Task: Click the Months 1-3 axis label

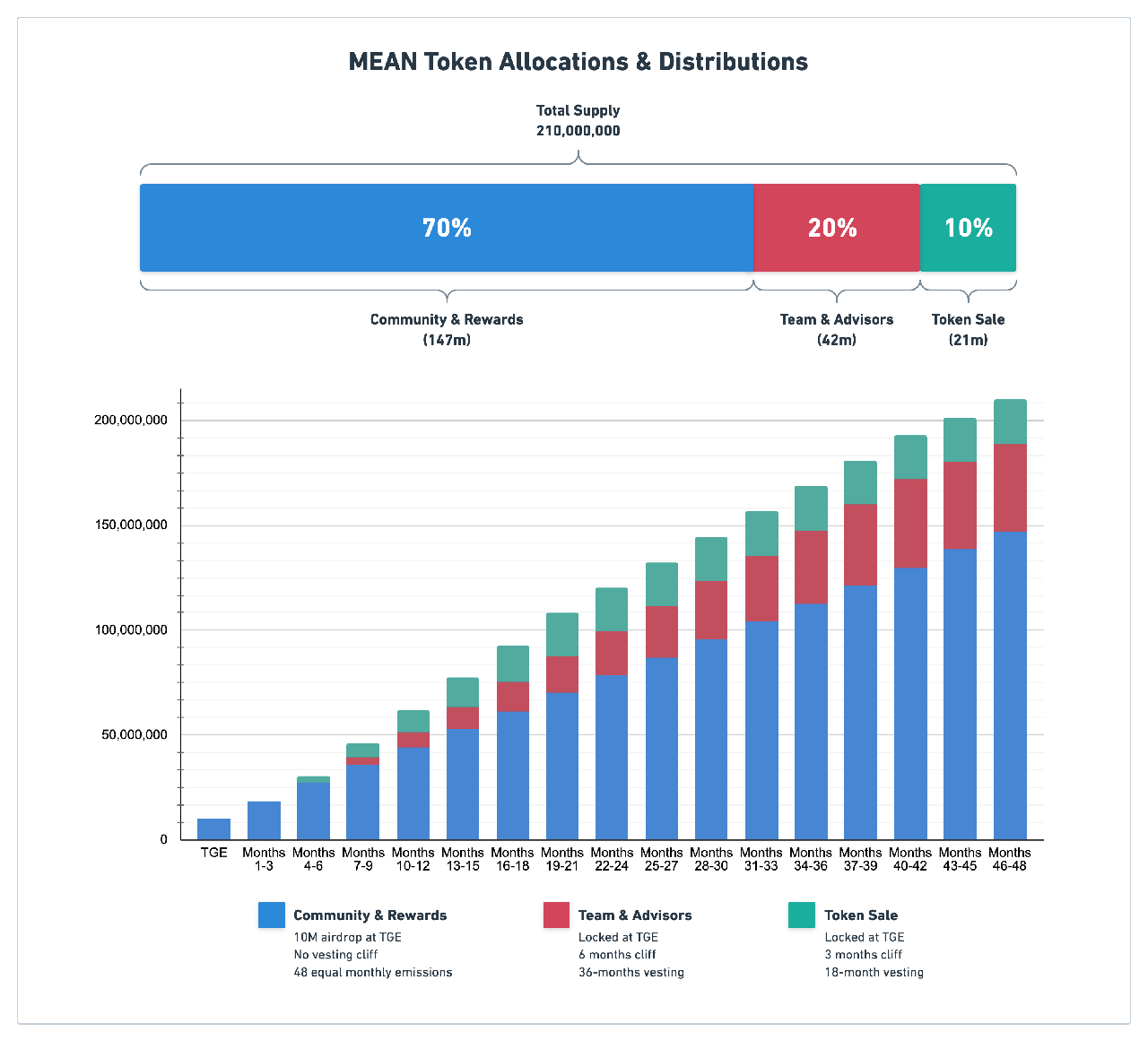Action: (x=264, y=859)
